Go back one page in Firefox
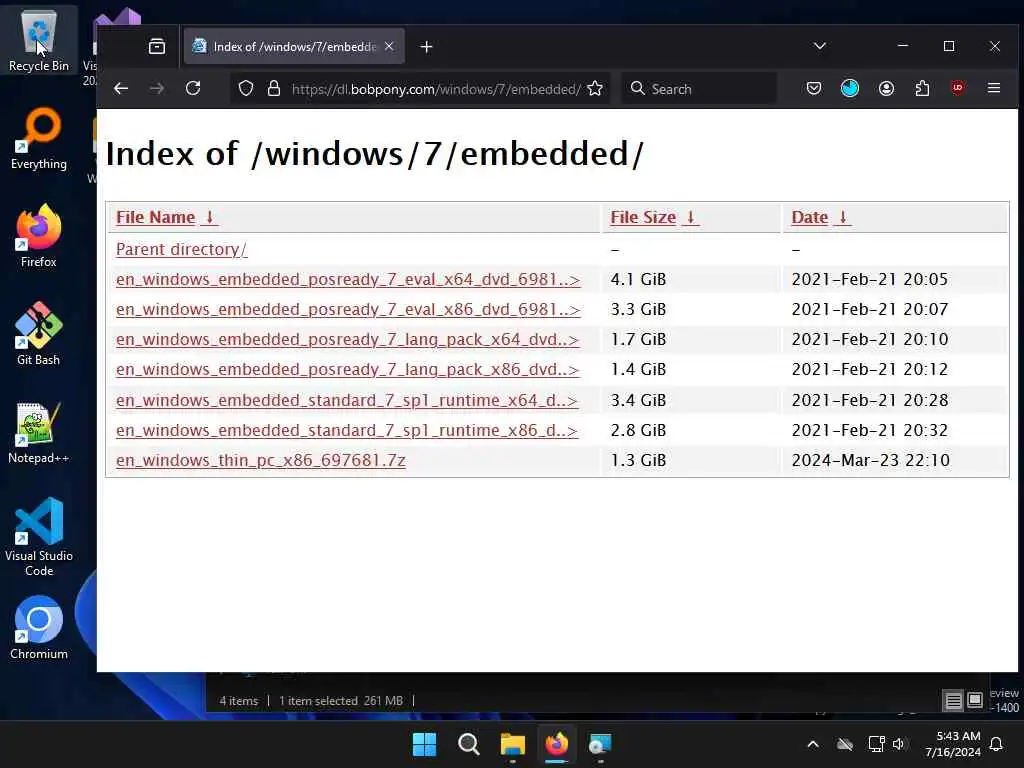Image resolution: width=1024 pixels, height=768 pixels. tap(121, 88)
